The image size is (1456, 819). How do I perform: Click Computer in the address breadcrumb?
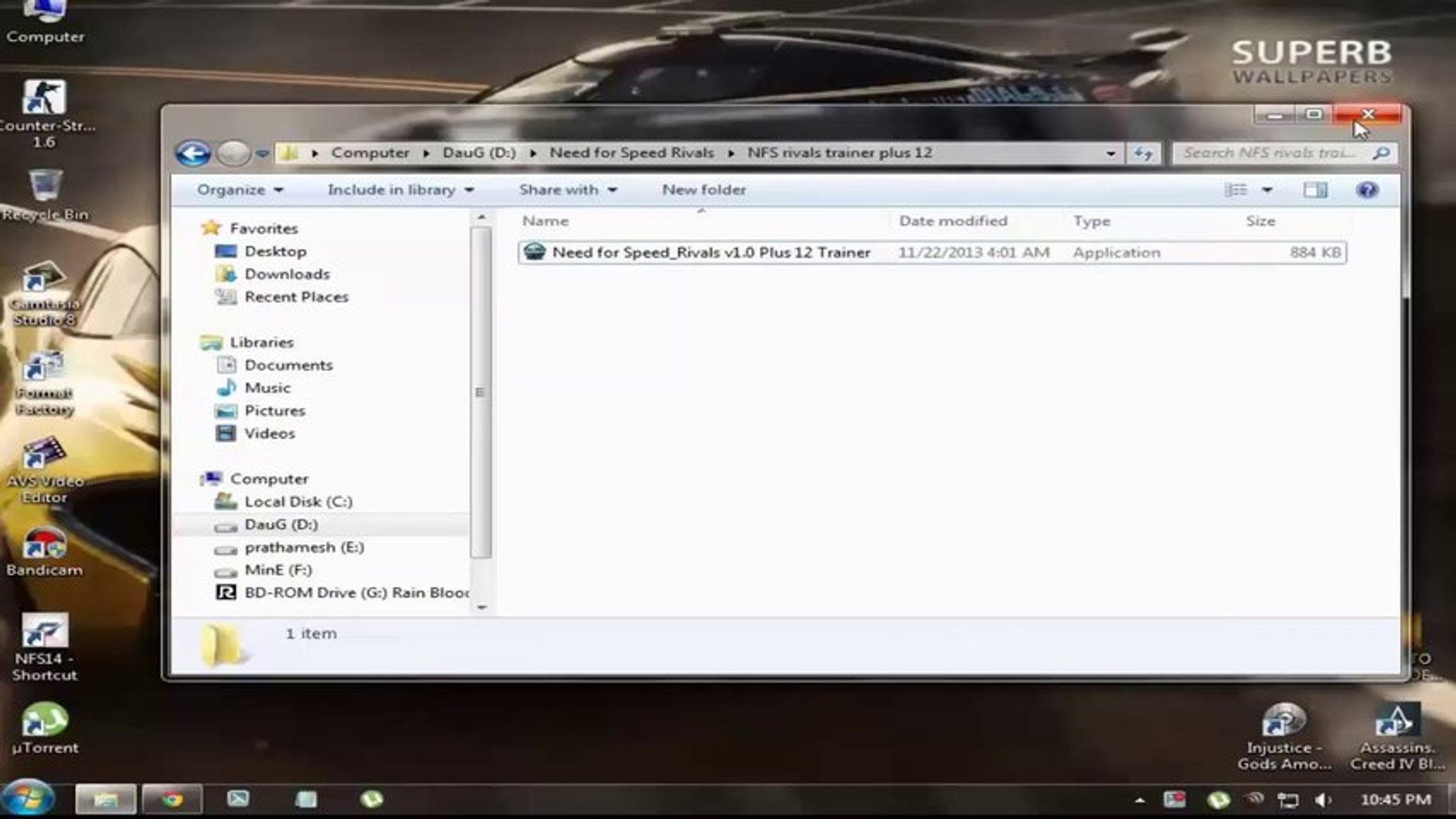370,152
